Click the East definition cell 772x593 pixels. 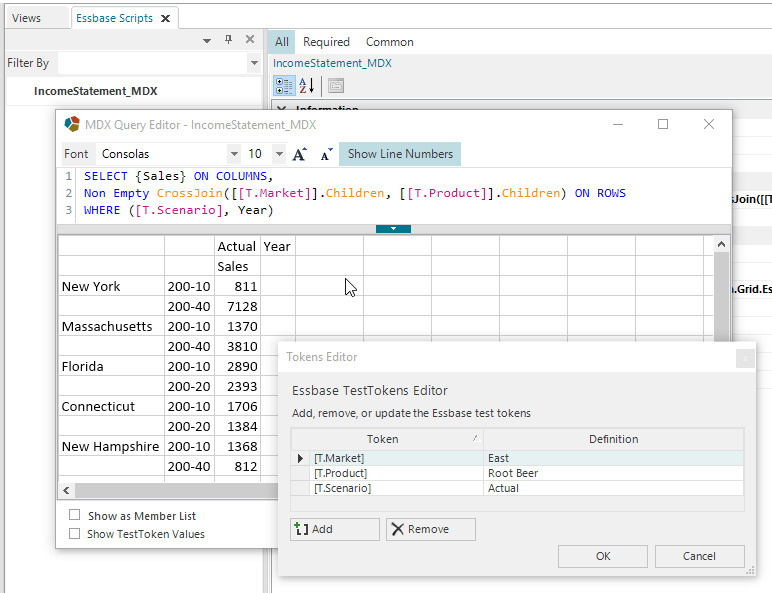613,458
